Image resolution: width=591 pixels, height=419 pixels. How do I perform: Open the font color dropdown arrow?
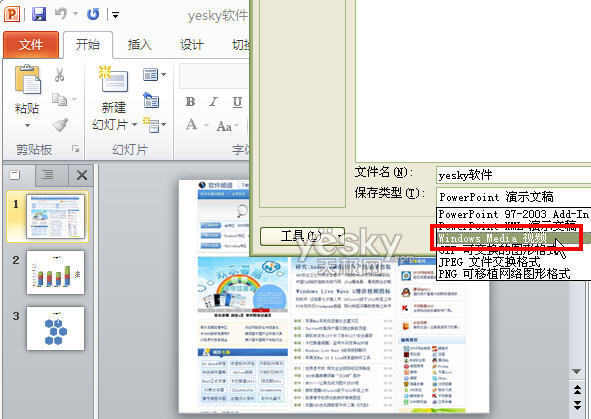pyautogui.click(x=207, y=125)
